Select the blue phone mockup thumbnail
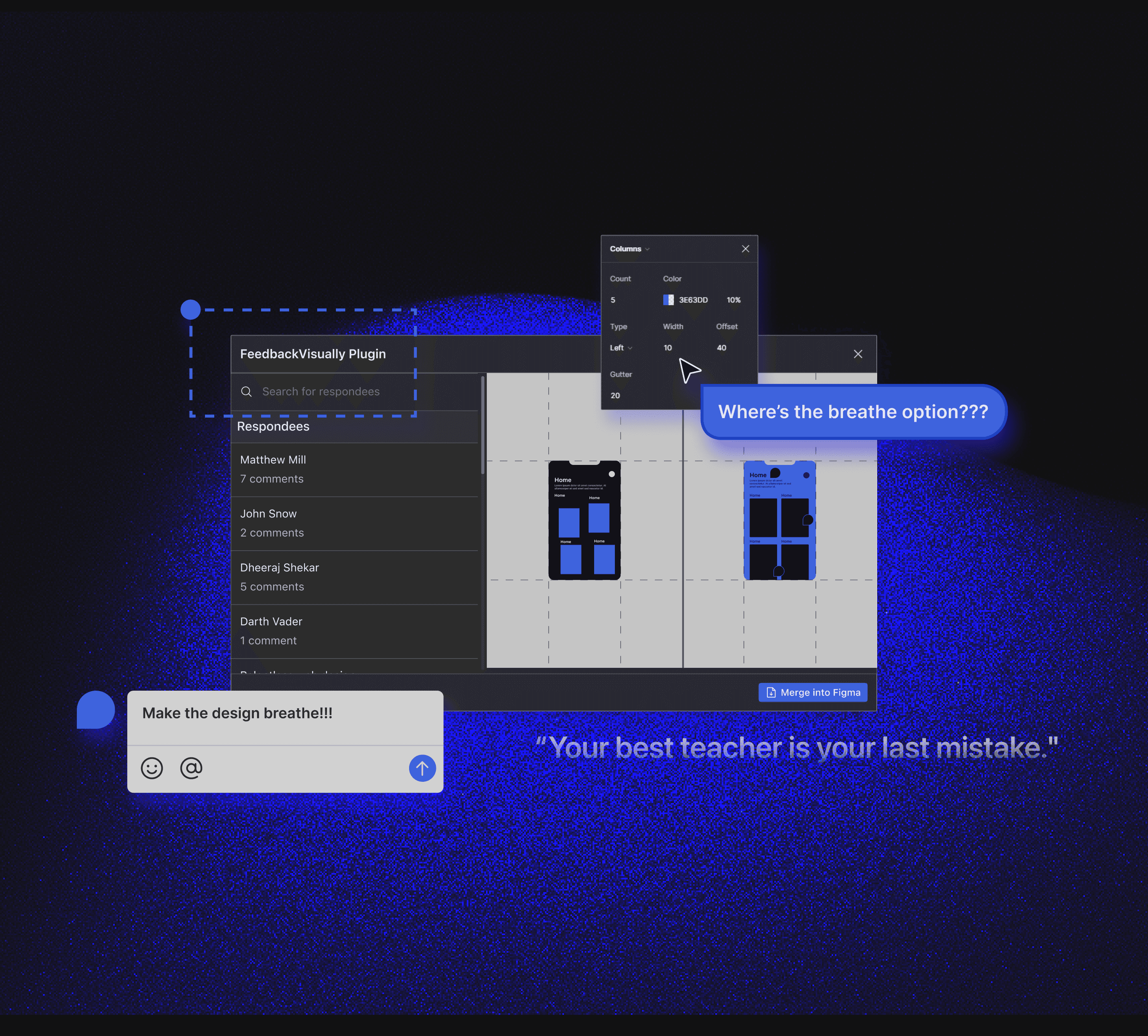Viewport: 1148px width, 1036px height. coord(780,520)
